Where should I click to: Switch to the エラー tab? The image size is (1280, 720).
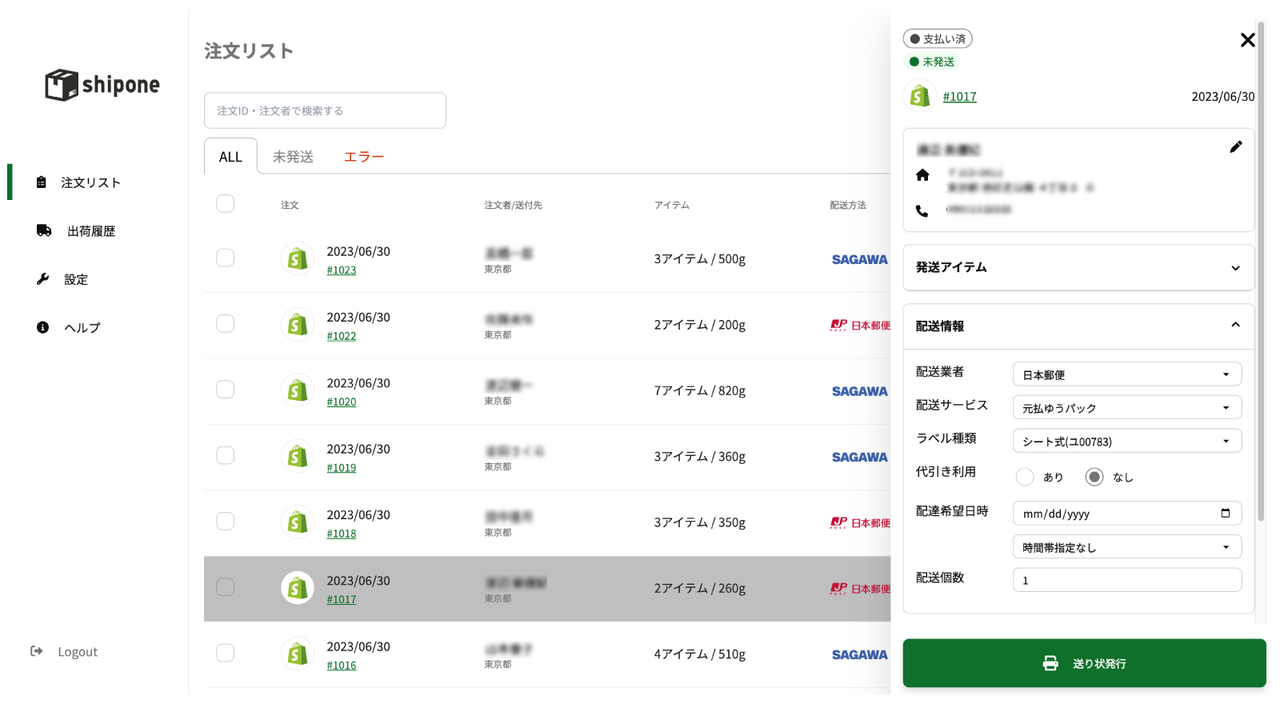coord(364,156)
